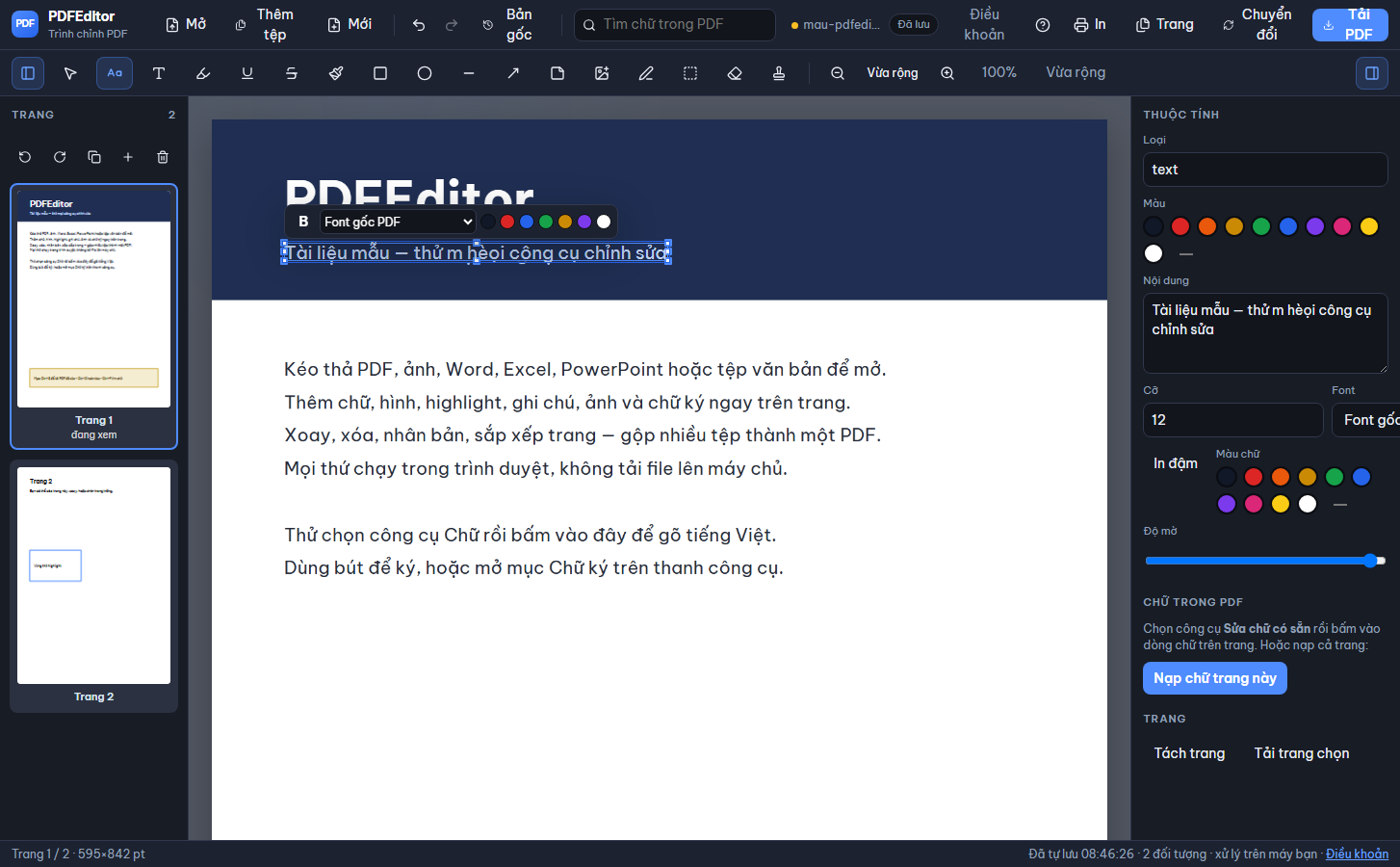Rotate page counterclockwise in Trang panel
The height and width of the screenshot is (867, 1400).
[x=25, y=157]
